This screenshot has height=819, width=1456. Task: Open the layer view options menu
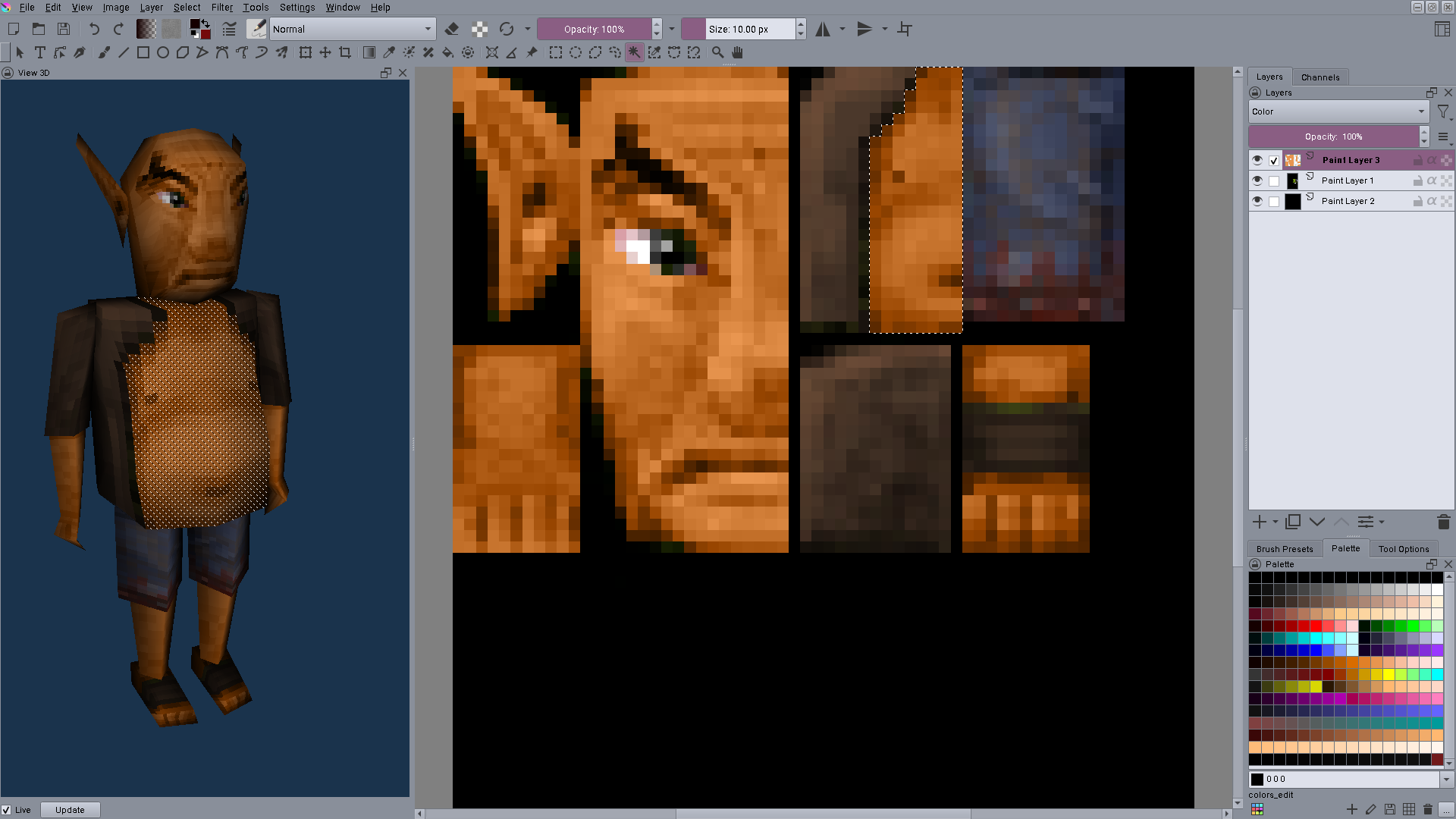click(x=1443, y=137)
